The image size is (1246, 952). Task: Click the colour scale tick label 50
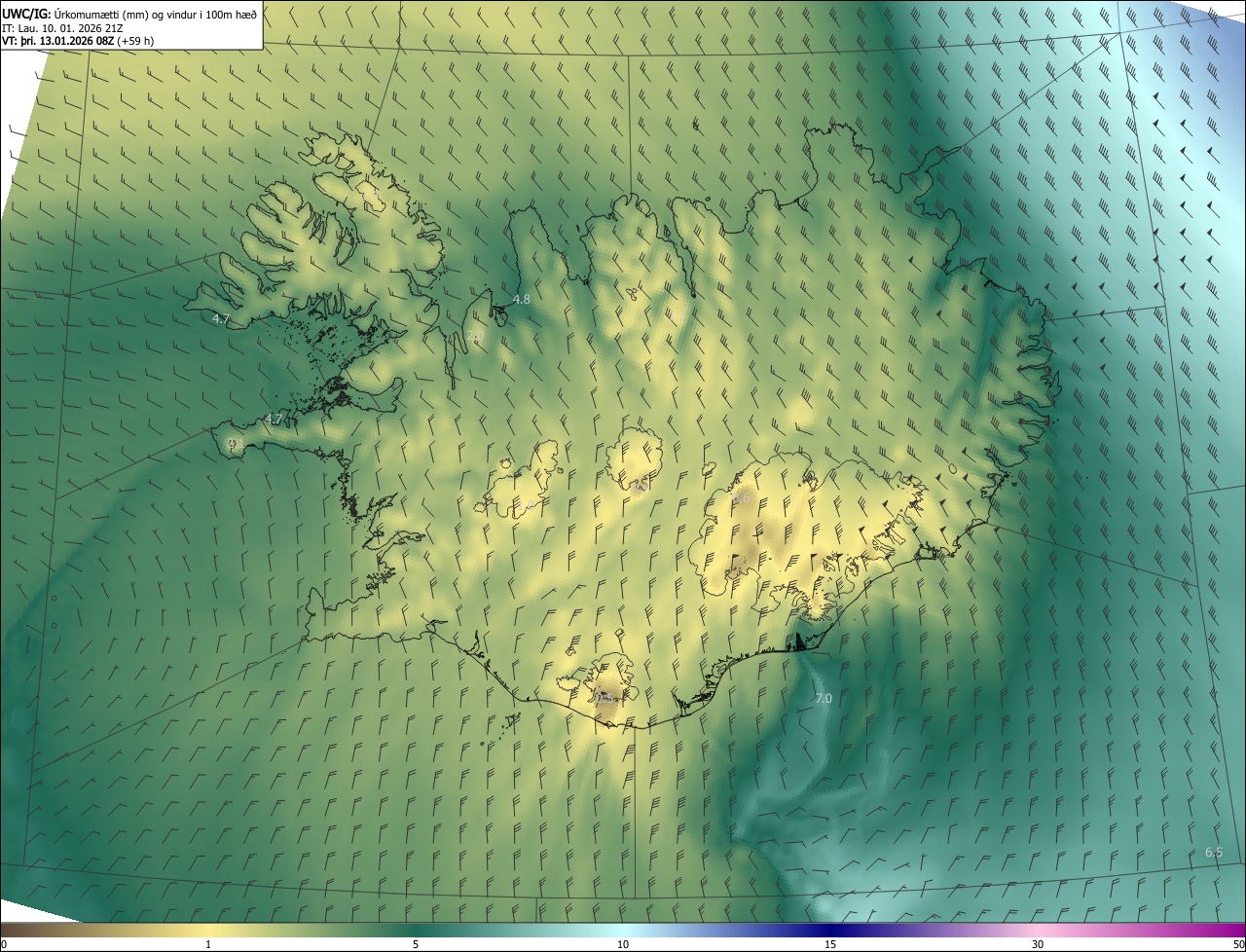pos(1238,944)
